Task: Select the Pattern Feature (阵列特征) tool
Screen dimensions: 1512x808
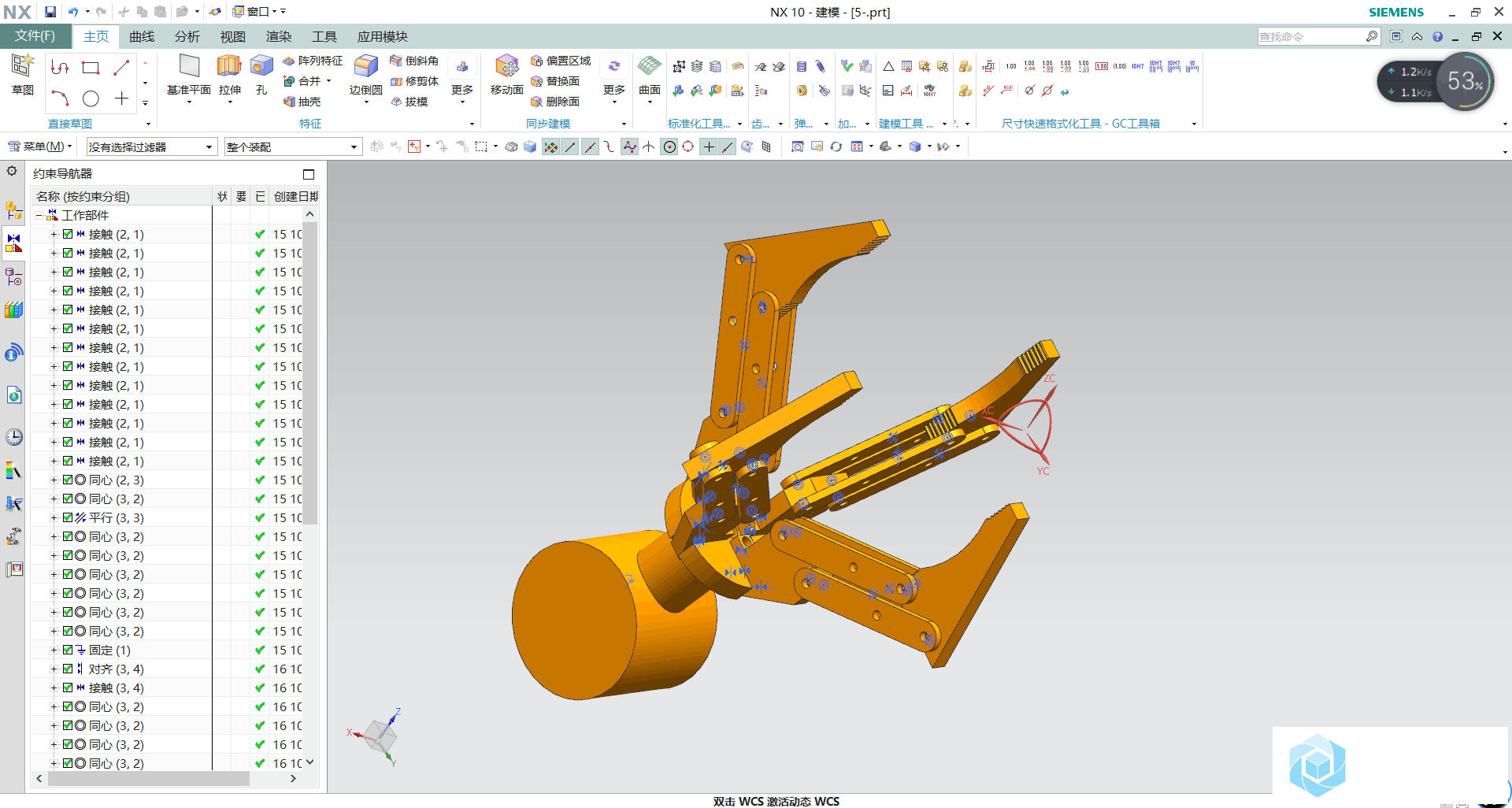Action: [x=313, y=61]
